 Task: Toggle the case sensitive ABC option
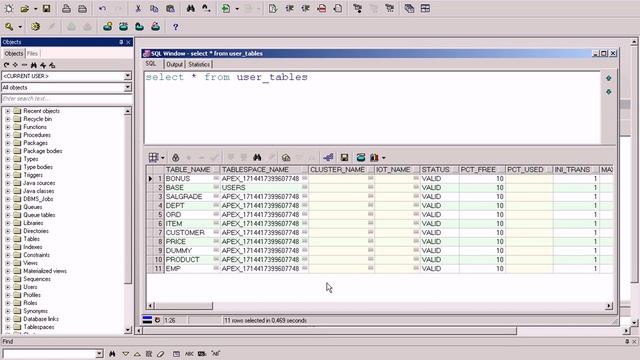(189, 353)
